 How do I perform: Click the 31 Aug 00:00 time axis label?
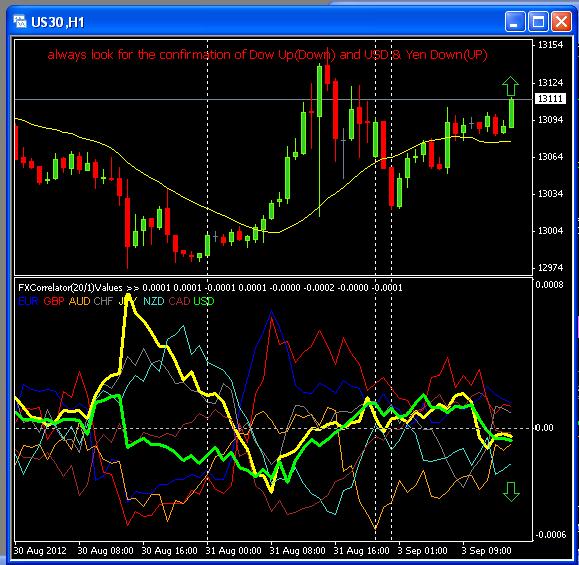pos(234,551)
